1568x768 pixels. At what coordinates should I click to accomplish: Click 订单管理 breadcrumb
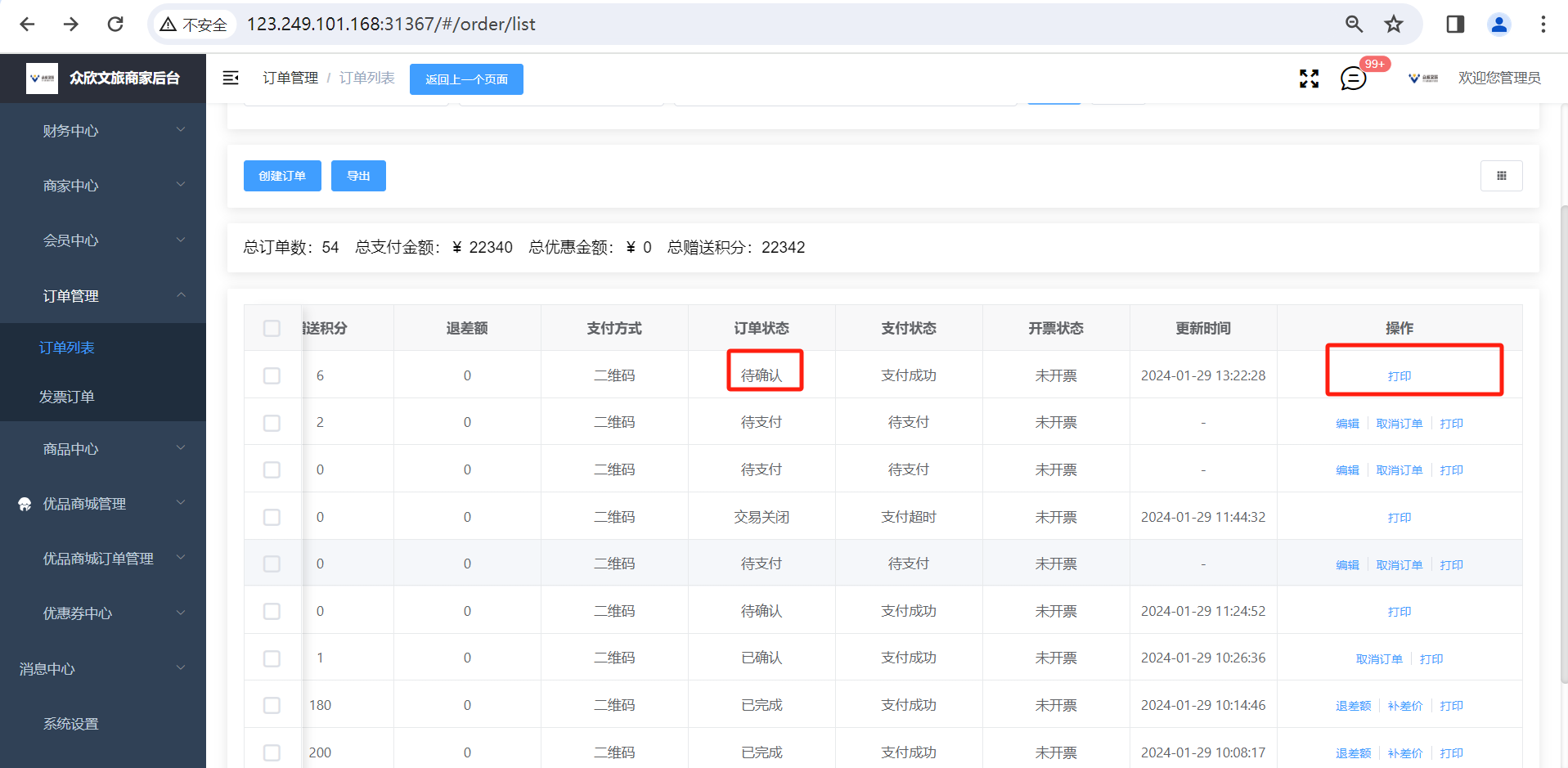[290, 78]
